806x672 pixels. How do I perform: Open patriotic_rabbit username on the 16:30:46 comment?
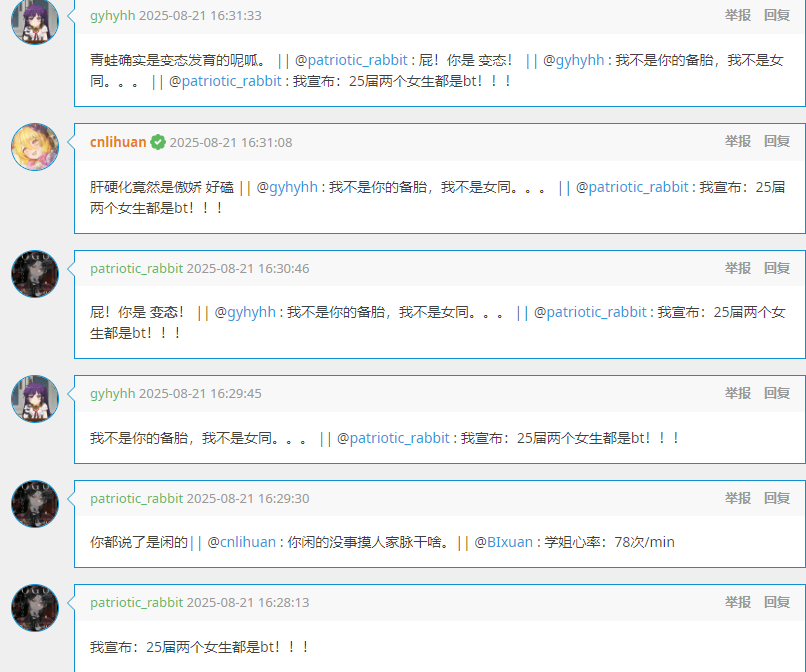coord(136,268)
